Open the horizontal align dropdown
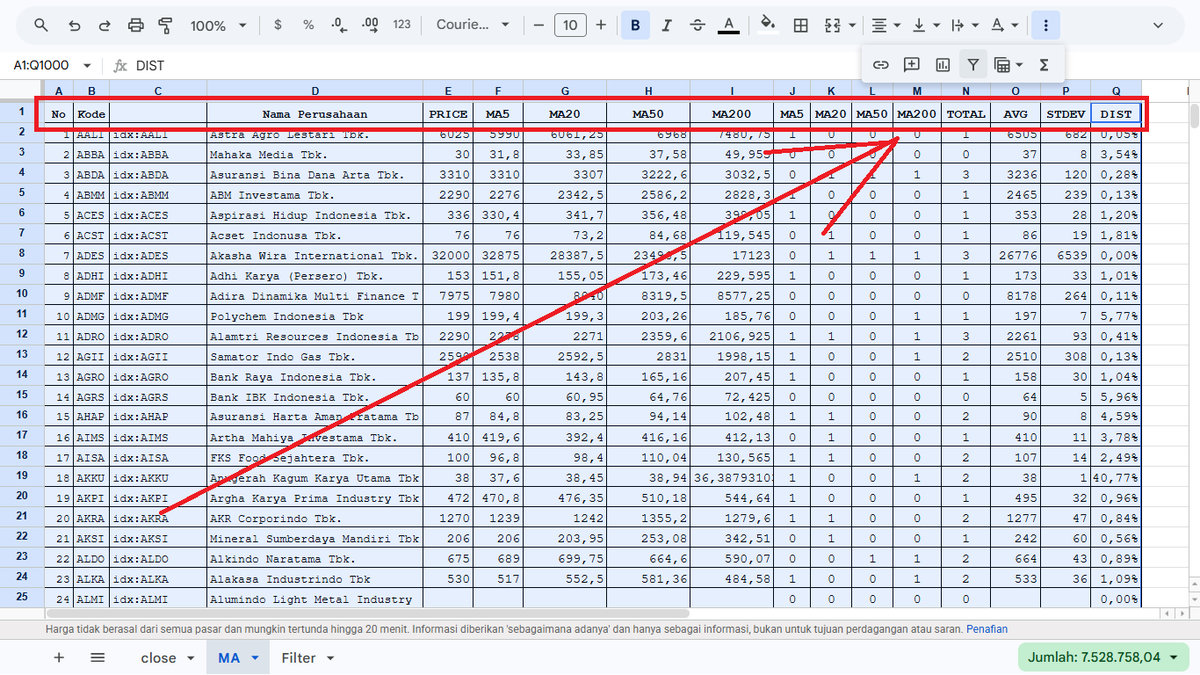Viewport: 1200px width, 675px height. pyautogui.click(x=884, y=25)
